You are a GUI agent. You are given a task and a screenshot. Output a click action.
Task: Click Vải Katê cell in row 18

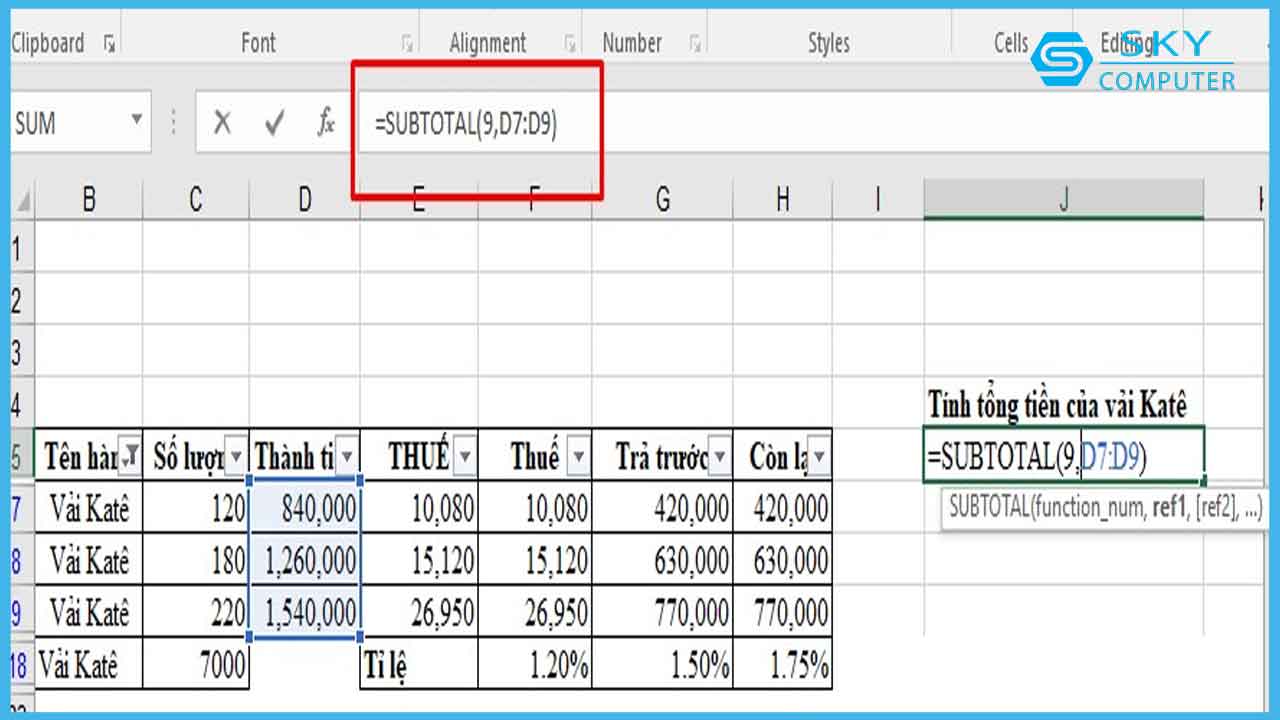(89, 664)
